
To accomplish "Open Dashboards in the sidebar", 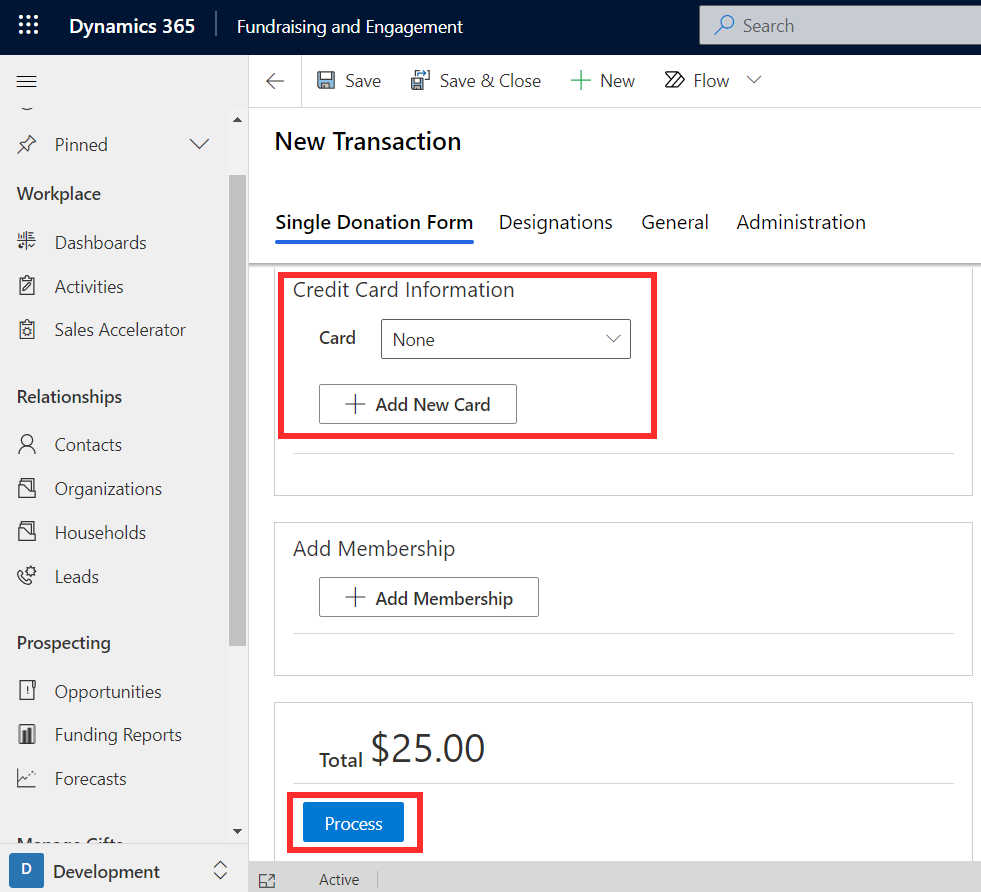I will [x=101, y=242].
